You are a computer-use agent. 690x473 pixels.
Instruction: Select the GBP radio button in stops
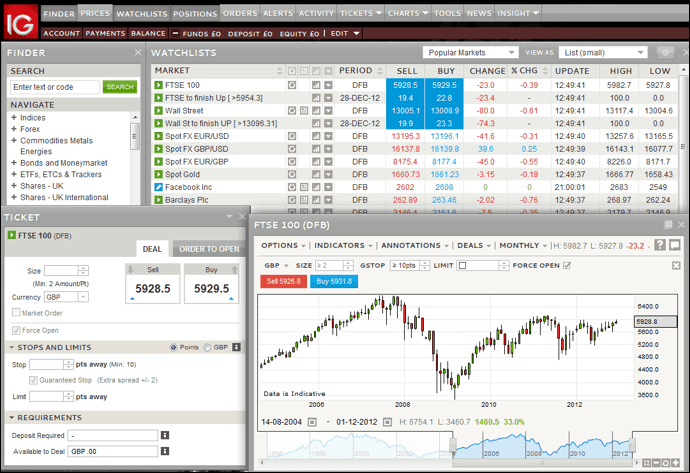pos(207,347)
